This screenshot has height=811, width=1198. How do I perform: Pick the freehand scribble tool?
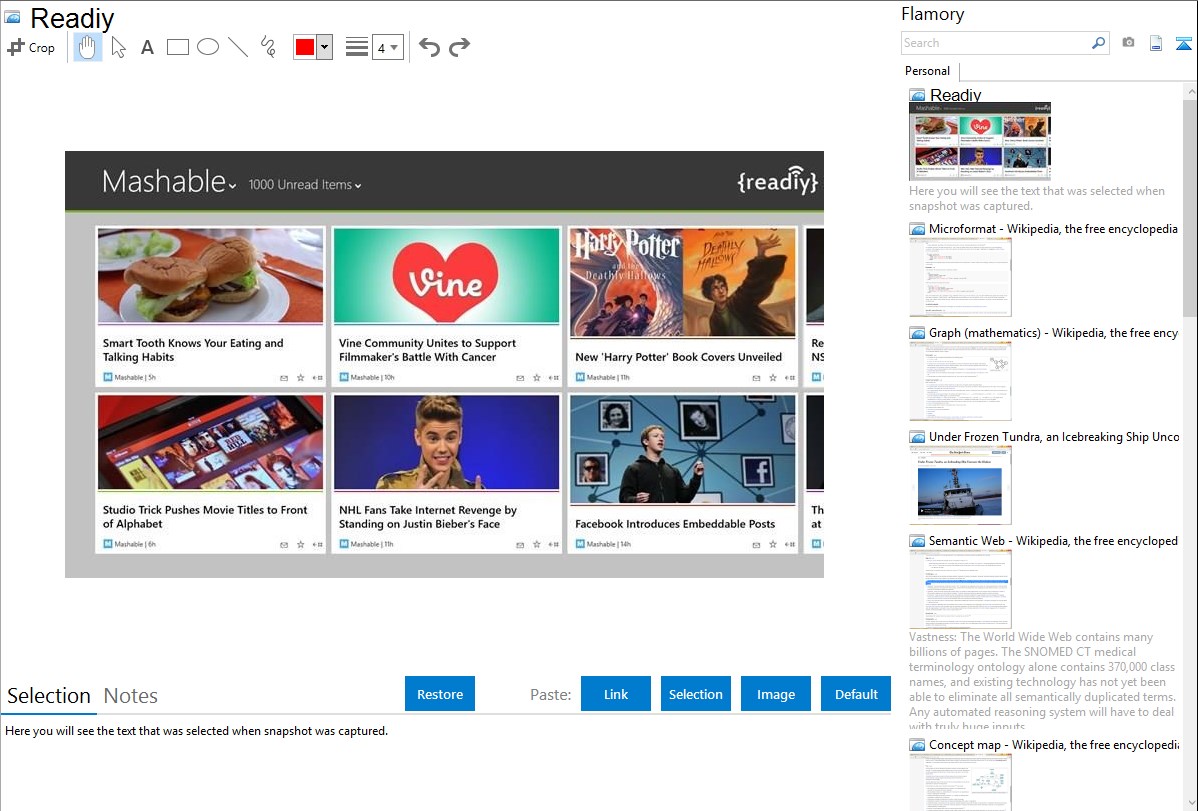tap(268, 47)
